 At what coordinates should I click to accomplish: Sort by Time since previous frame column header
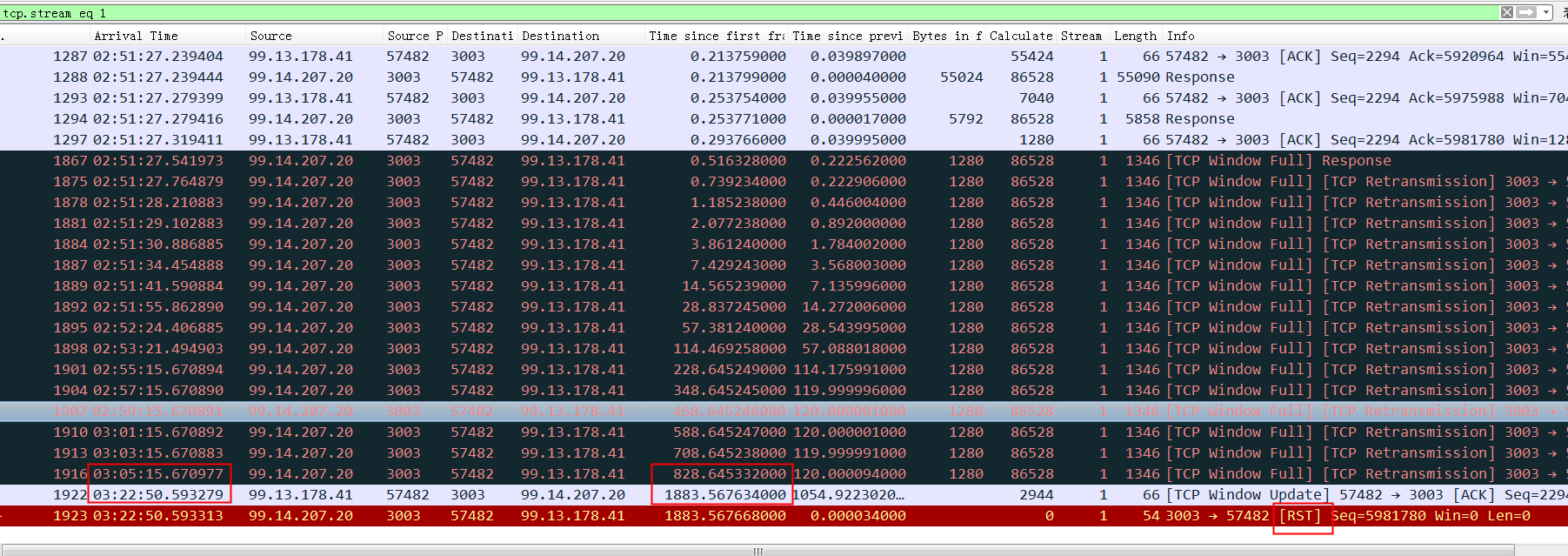(x=847, y=36)
